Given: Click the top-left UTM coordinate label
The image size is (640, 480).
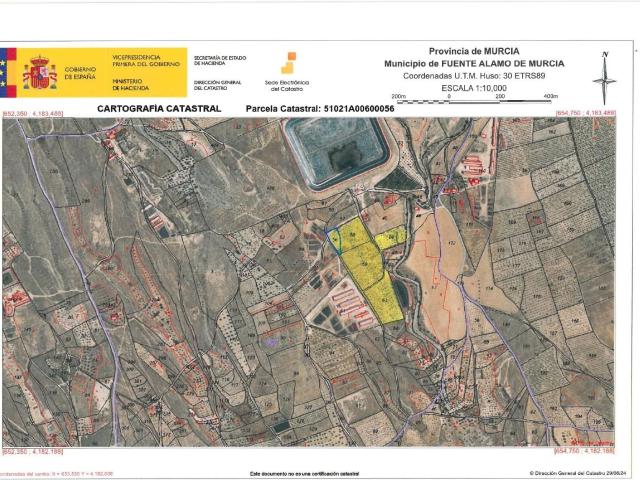Looking at the screenshot, I should (x=33, y=113).
